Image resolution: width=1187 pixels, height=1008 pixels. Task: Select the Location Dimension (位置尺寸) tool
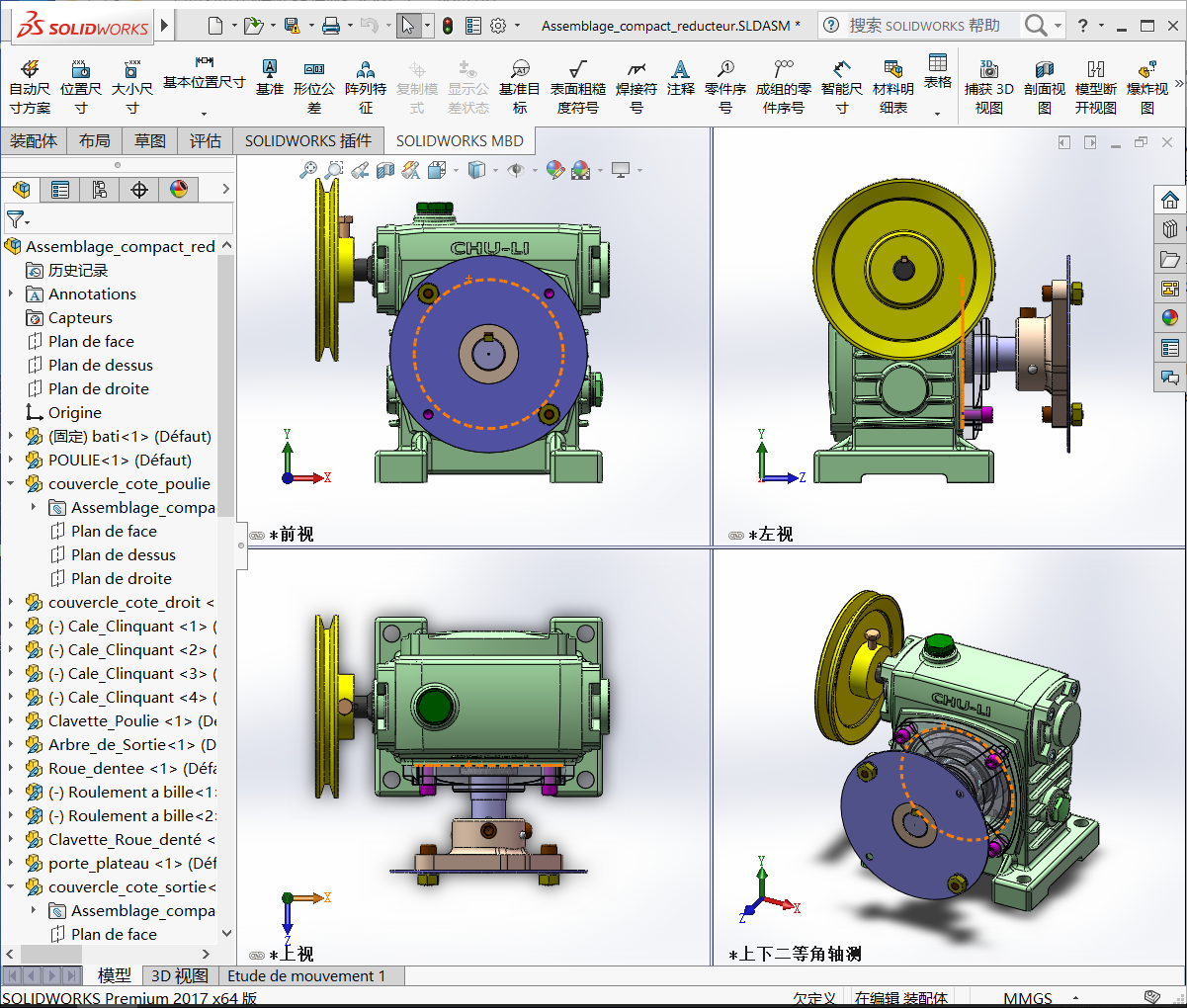point(81,87)
